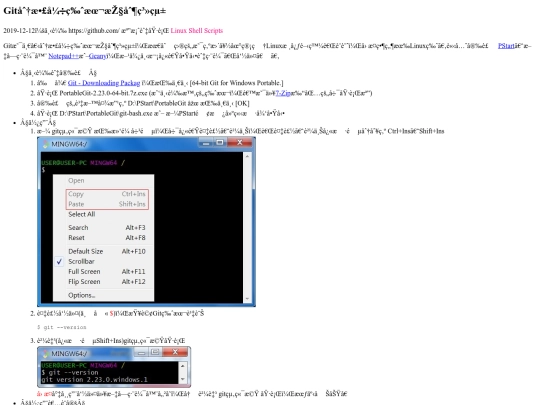Click the 'git version 2.23.0.windows.1' output text
The image size is (540, 405).
pyautogui.click(x=94, y=380)
